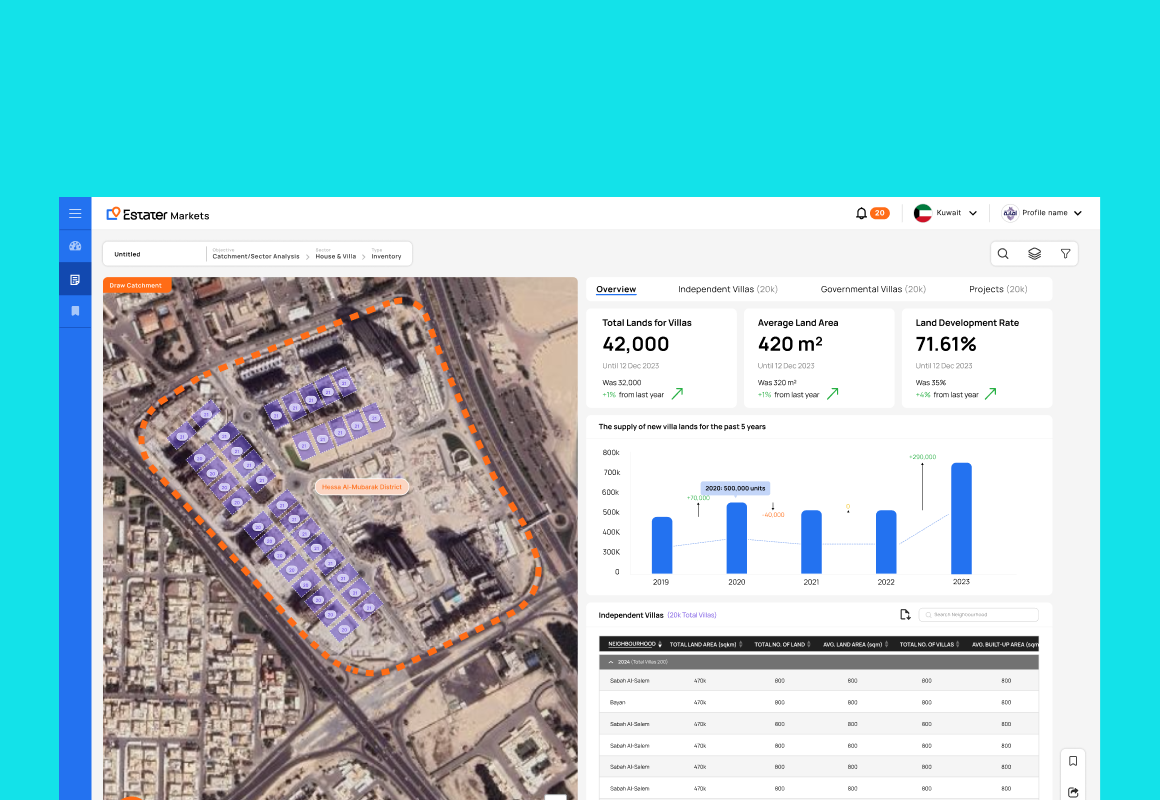Click the 420 m² average land area value
Viewport: 1160px width, 800px height.
point(790,344)
